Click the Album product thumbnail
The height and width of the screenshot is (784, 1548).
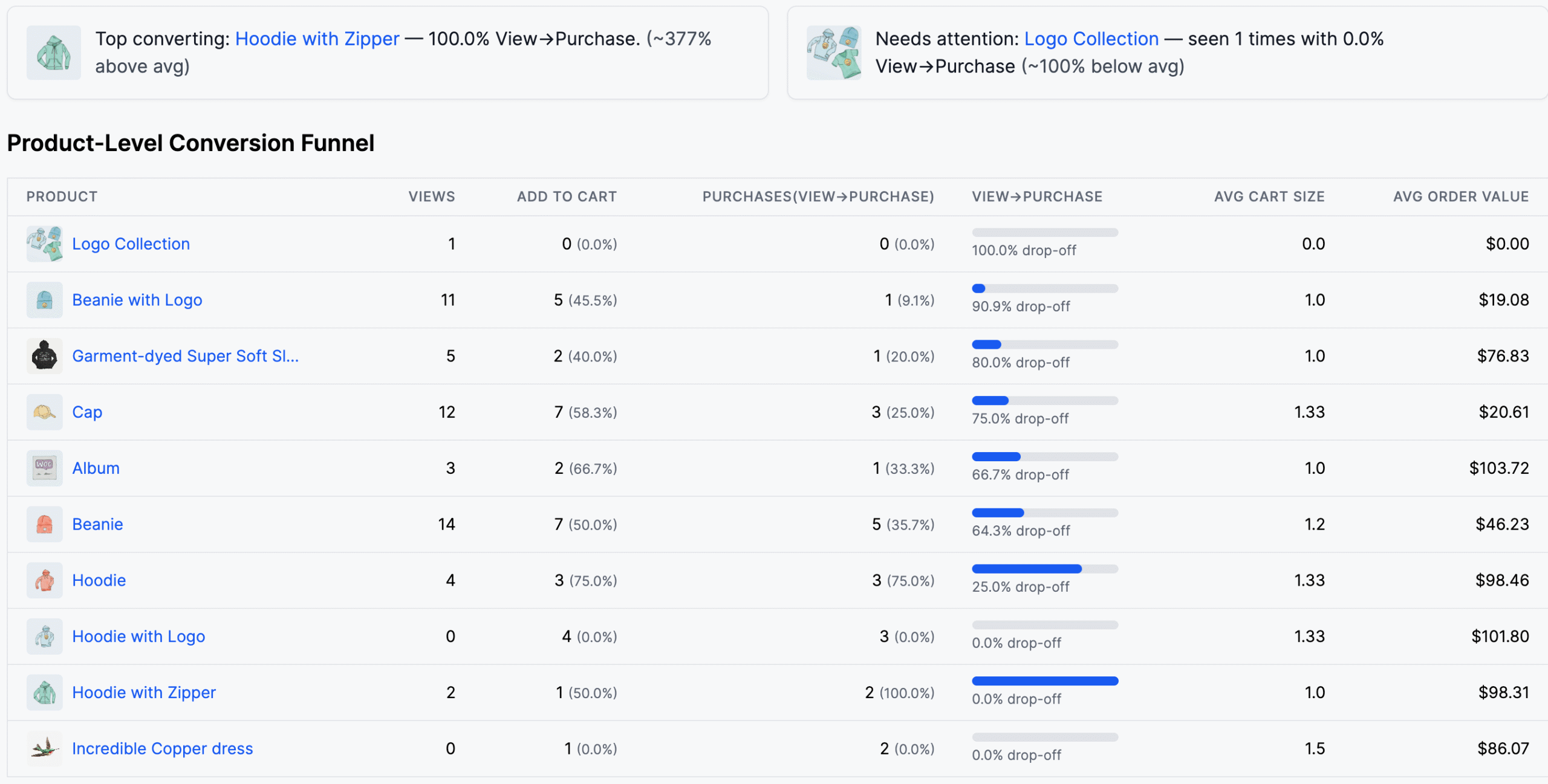44,467
